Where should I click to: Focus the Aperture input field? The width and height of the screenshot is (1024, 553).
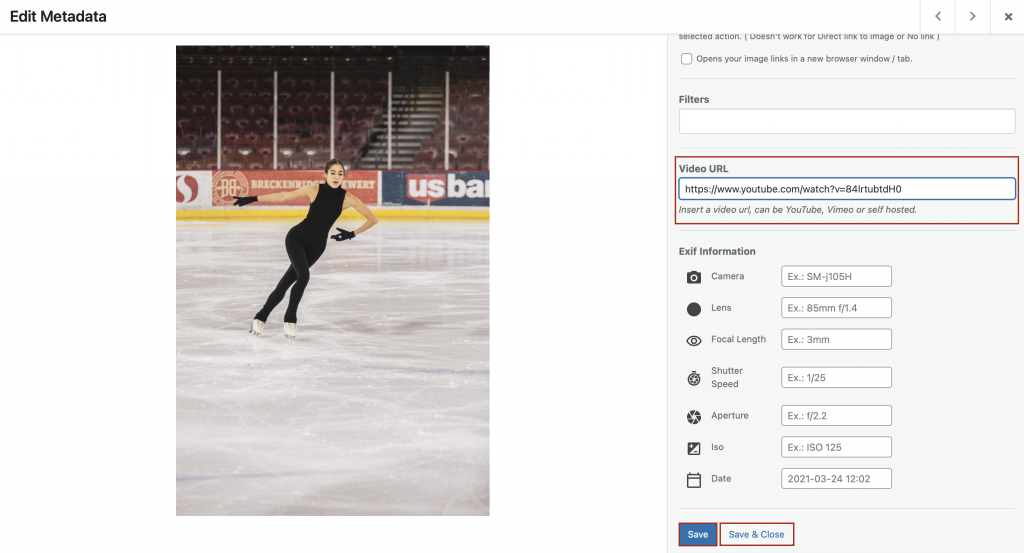pyautogui.click(x=836, y=415)
